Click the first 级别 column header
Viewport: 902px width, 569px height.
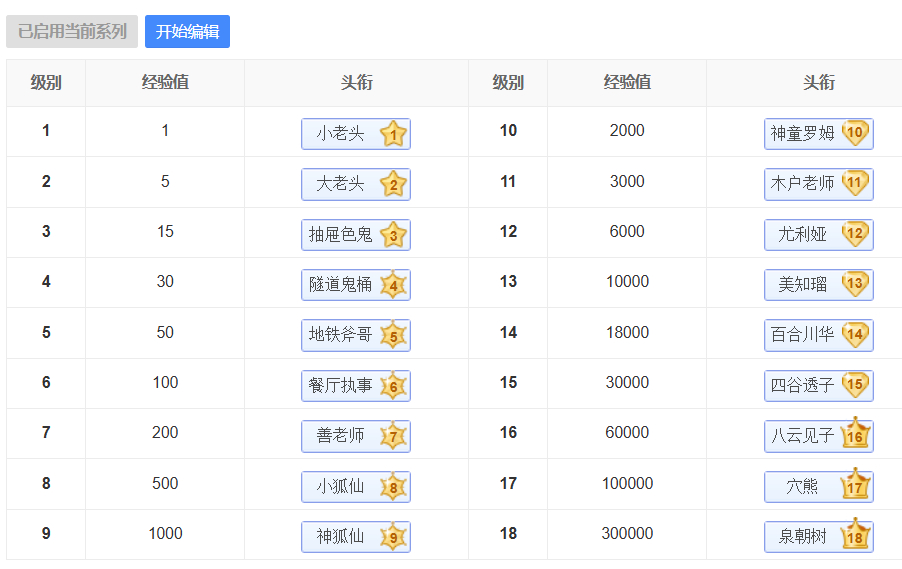46,83
